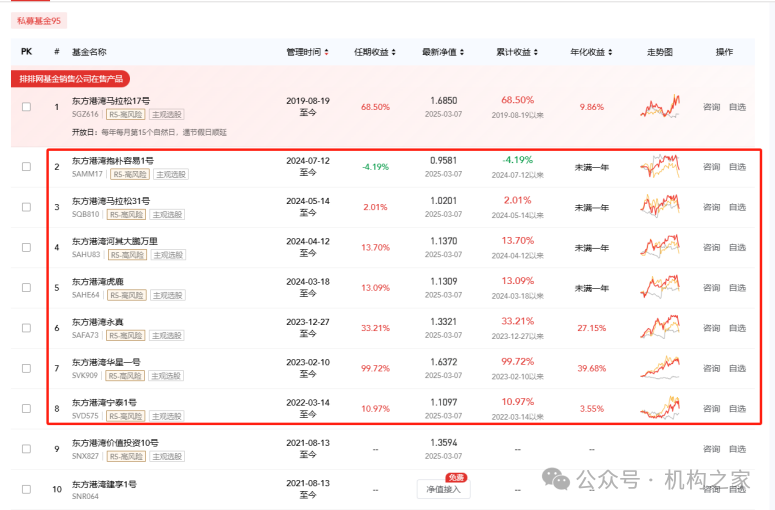Click 排排网基金销售公司在售产品 label
775x510 pixels.
point(71,79)
